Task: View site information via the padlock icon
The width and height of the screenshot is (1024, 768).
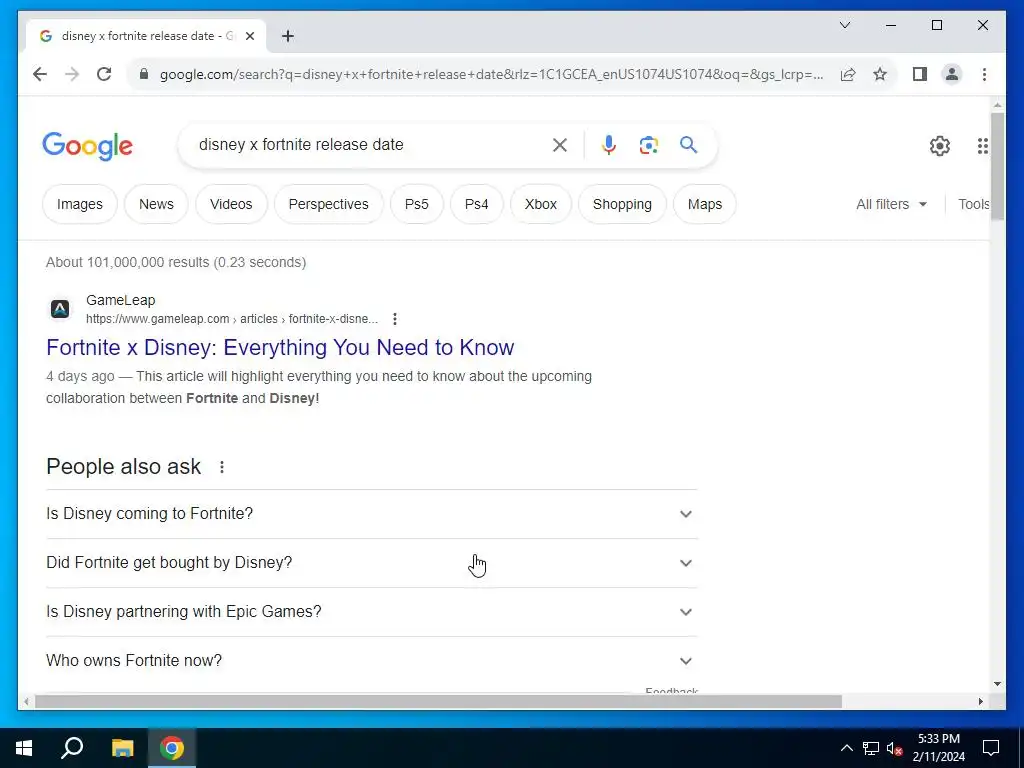Action: 144,74
